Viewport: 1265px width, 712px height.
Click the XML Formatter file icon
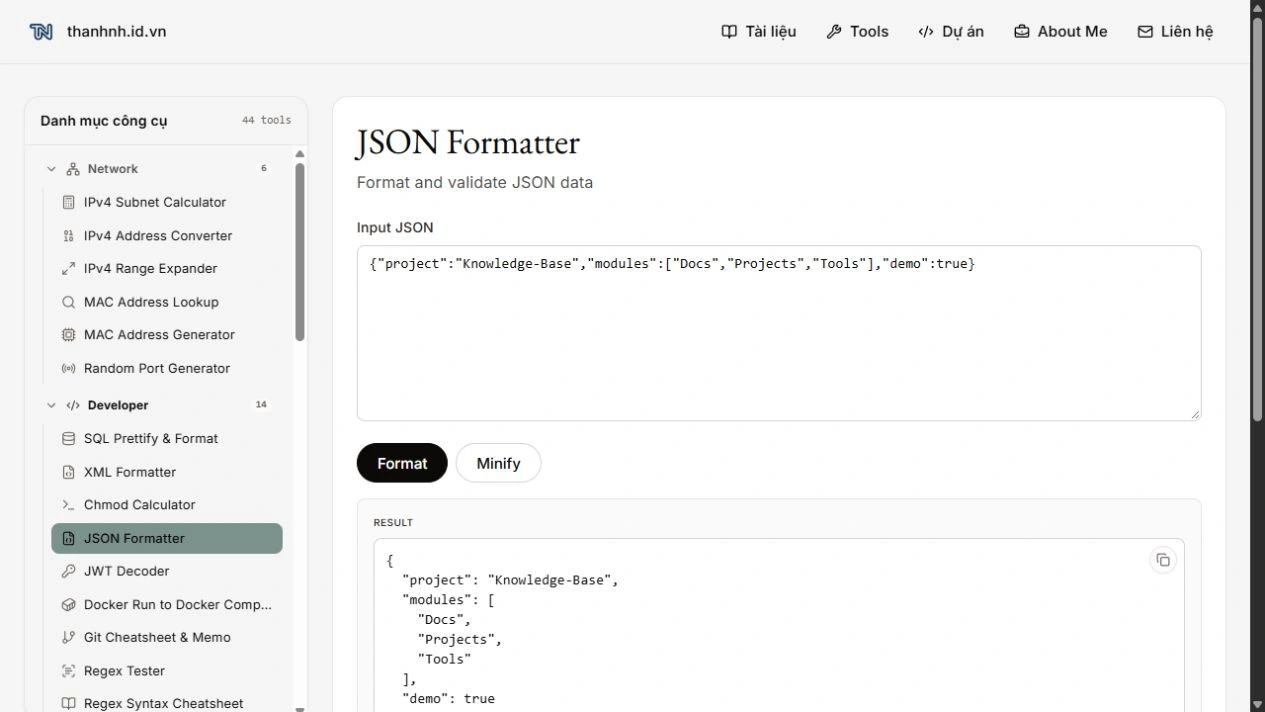(68, 472)
